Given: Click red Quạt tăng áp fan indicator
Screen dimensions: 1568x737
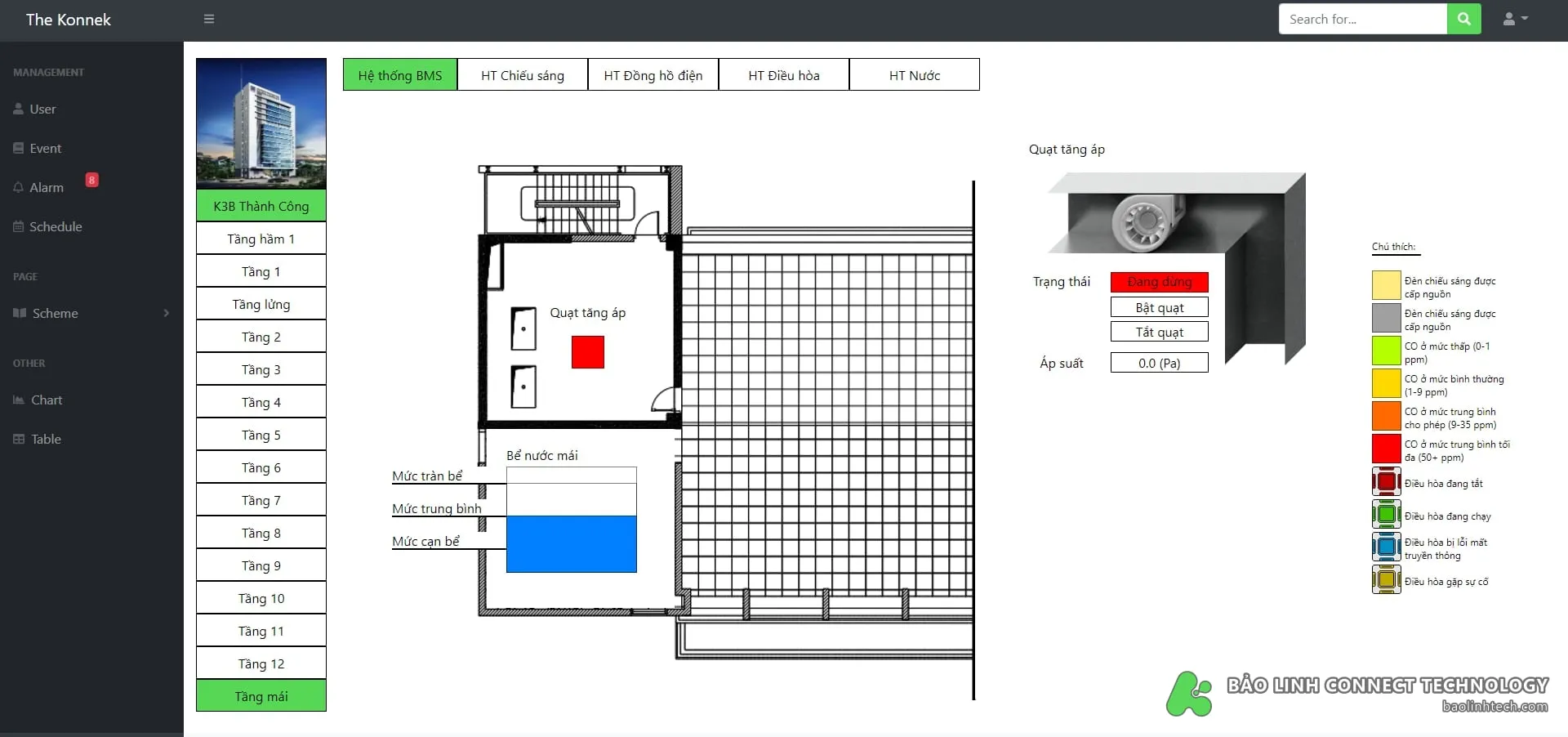Looking at the screenshot, I should (588, 352).
